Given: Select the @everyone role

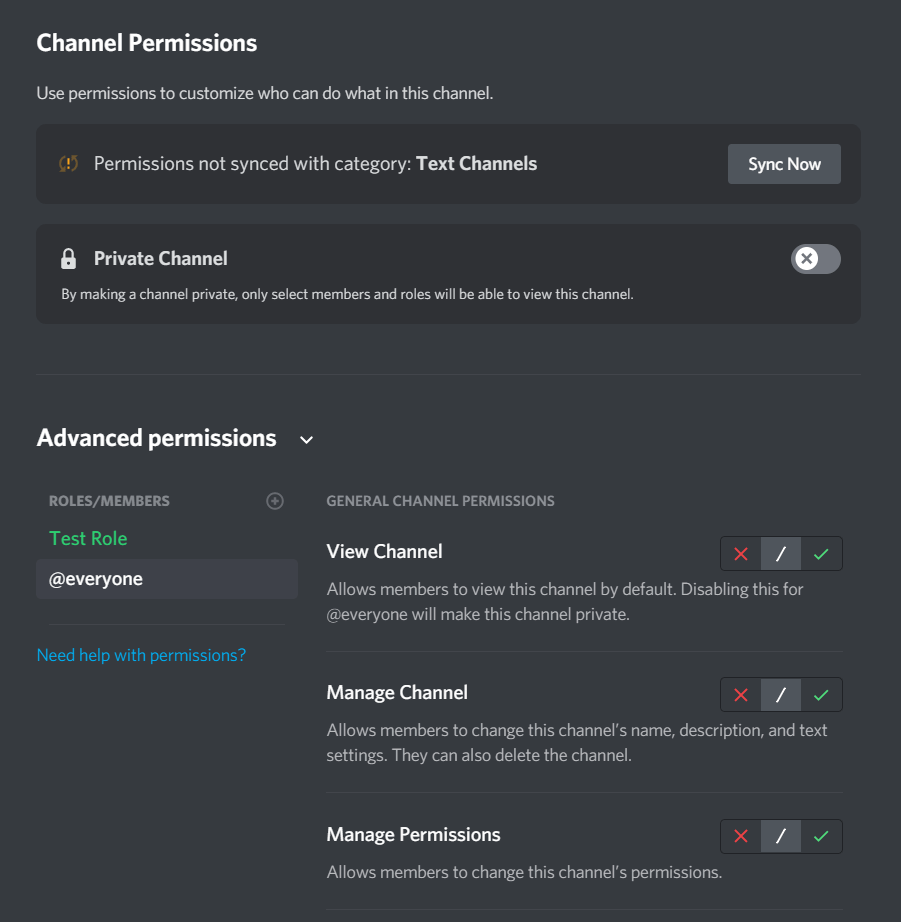Looking at the screenshot, I should point(96,579).
